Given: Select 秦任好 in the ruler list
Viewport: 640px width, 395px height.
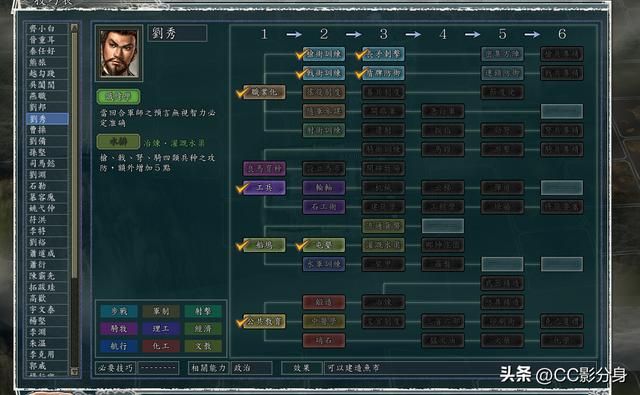Looking at the screenshot, I should pos(47,51).
